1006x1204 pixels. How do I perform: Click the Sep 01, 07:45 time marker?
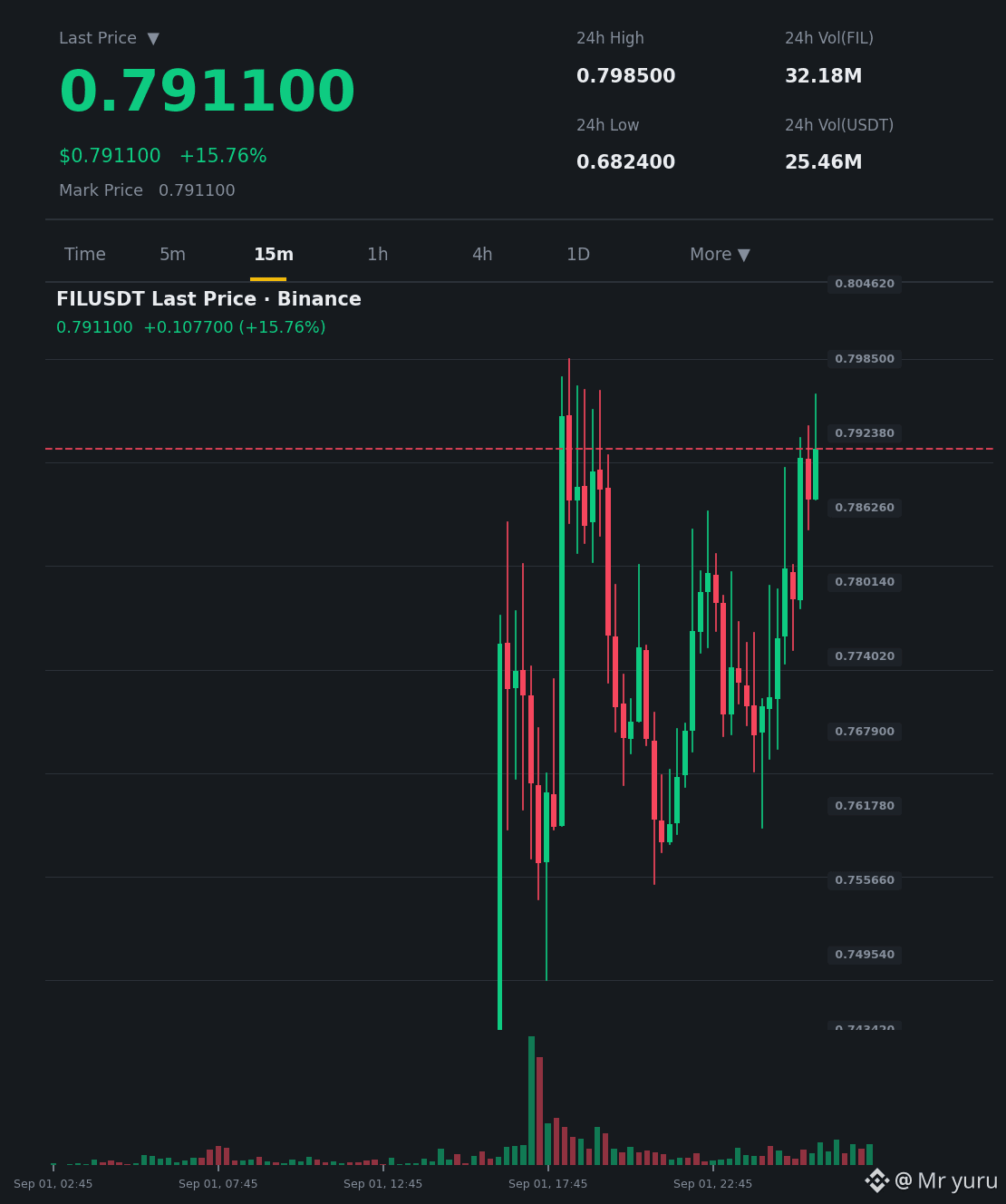tap(218, 1184)
